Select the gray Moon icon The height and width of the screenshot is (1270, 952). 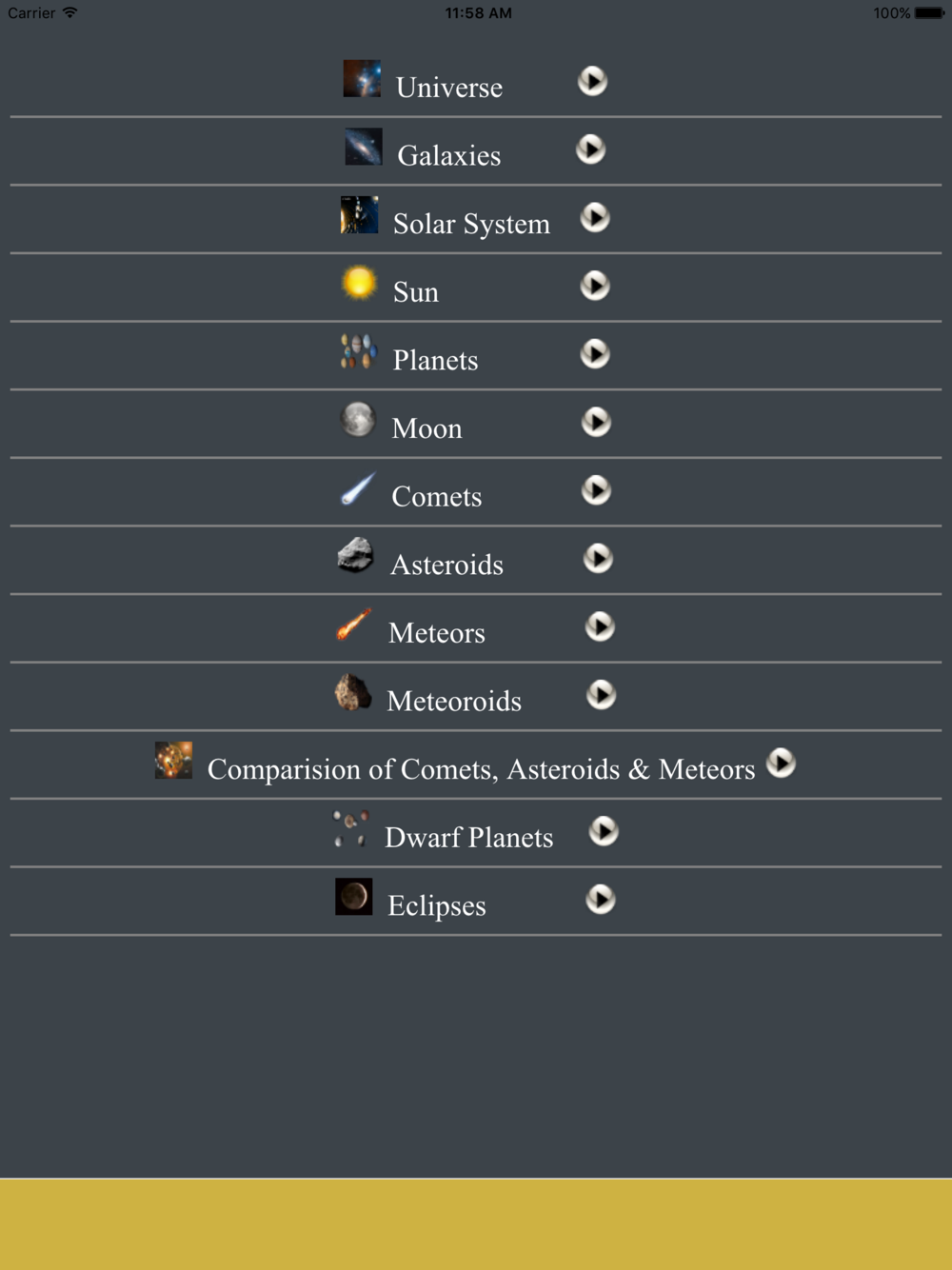pos(358,420)
